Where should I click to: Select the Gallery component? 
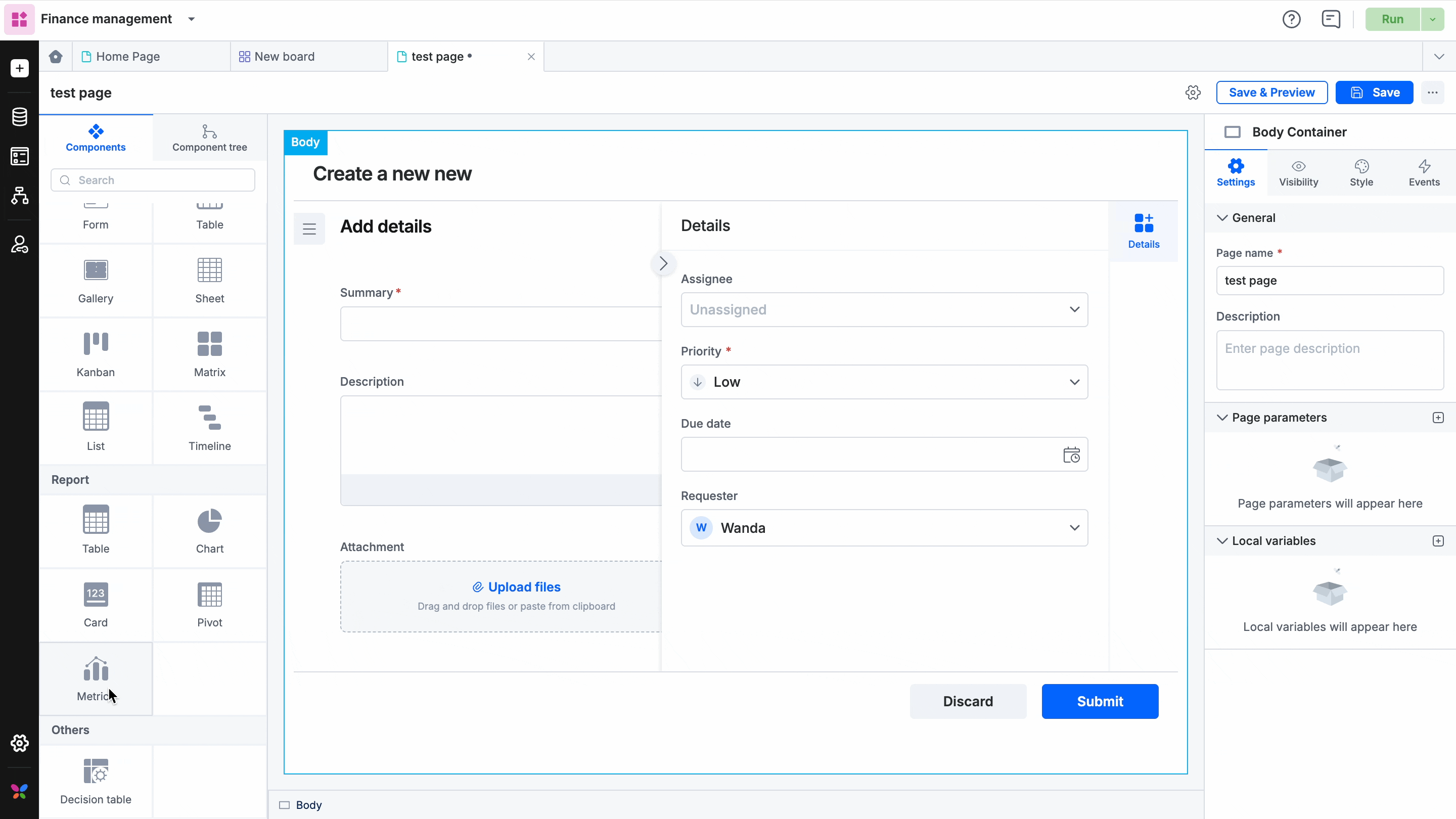(x=96, y=281)
